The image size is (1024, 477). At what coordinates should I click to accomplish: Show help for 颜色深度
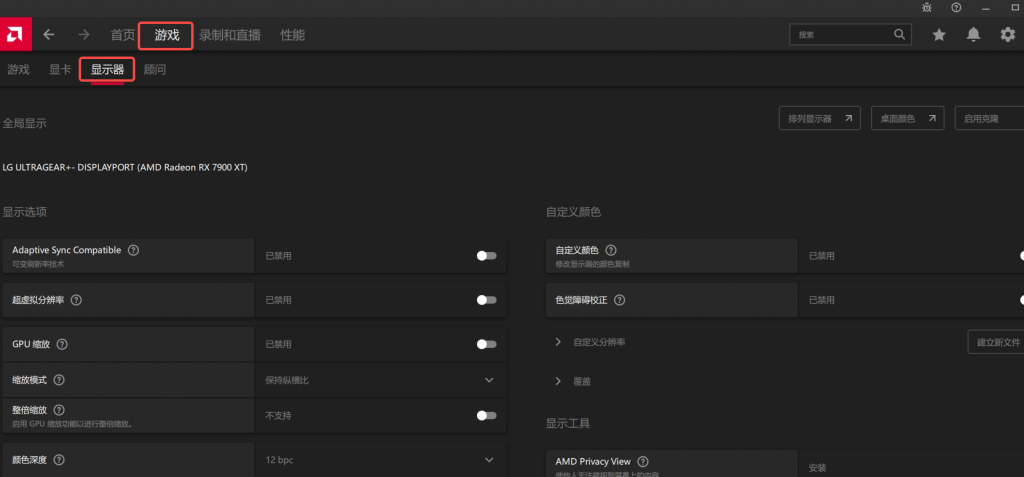pos(59,460)
